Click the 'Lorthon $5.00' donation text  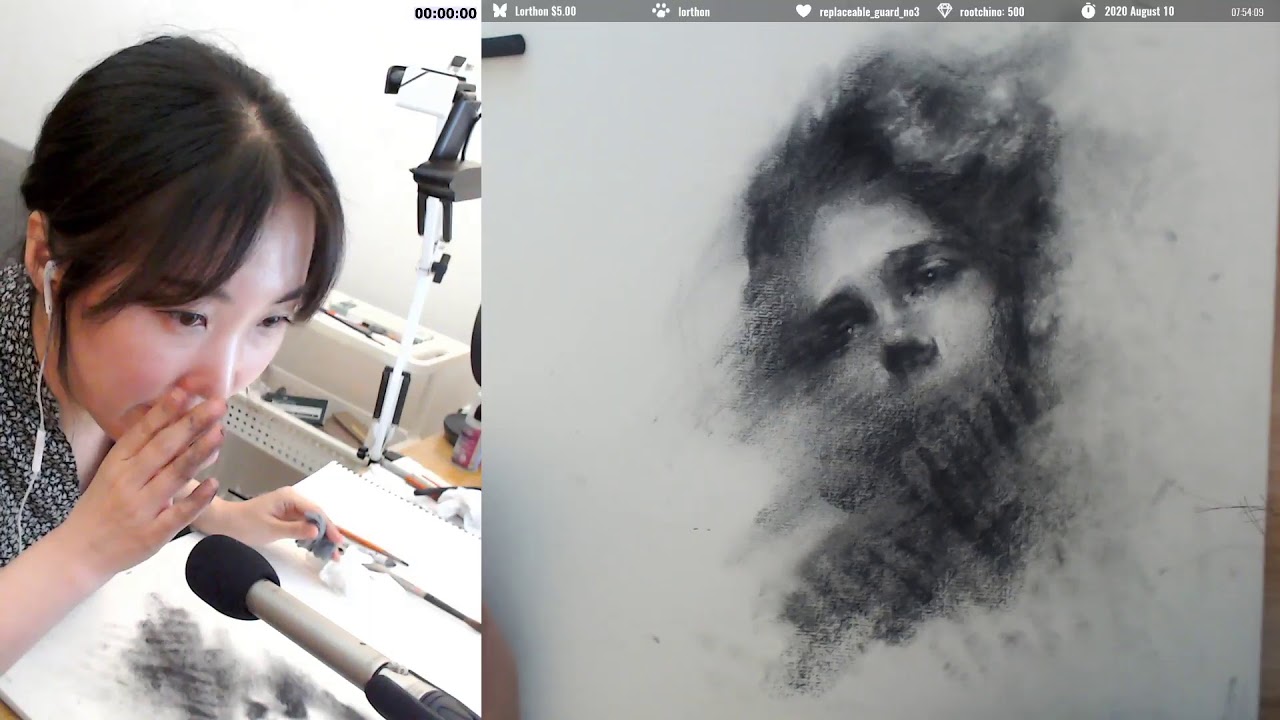click(x=545, y=12)
